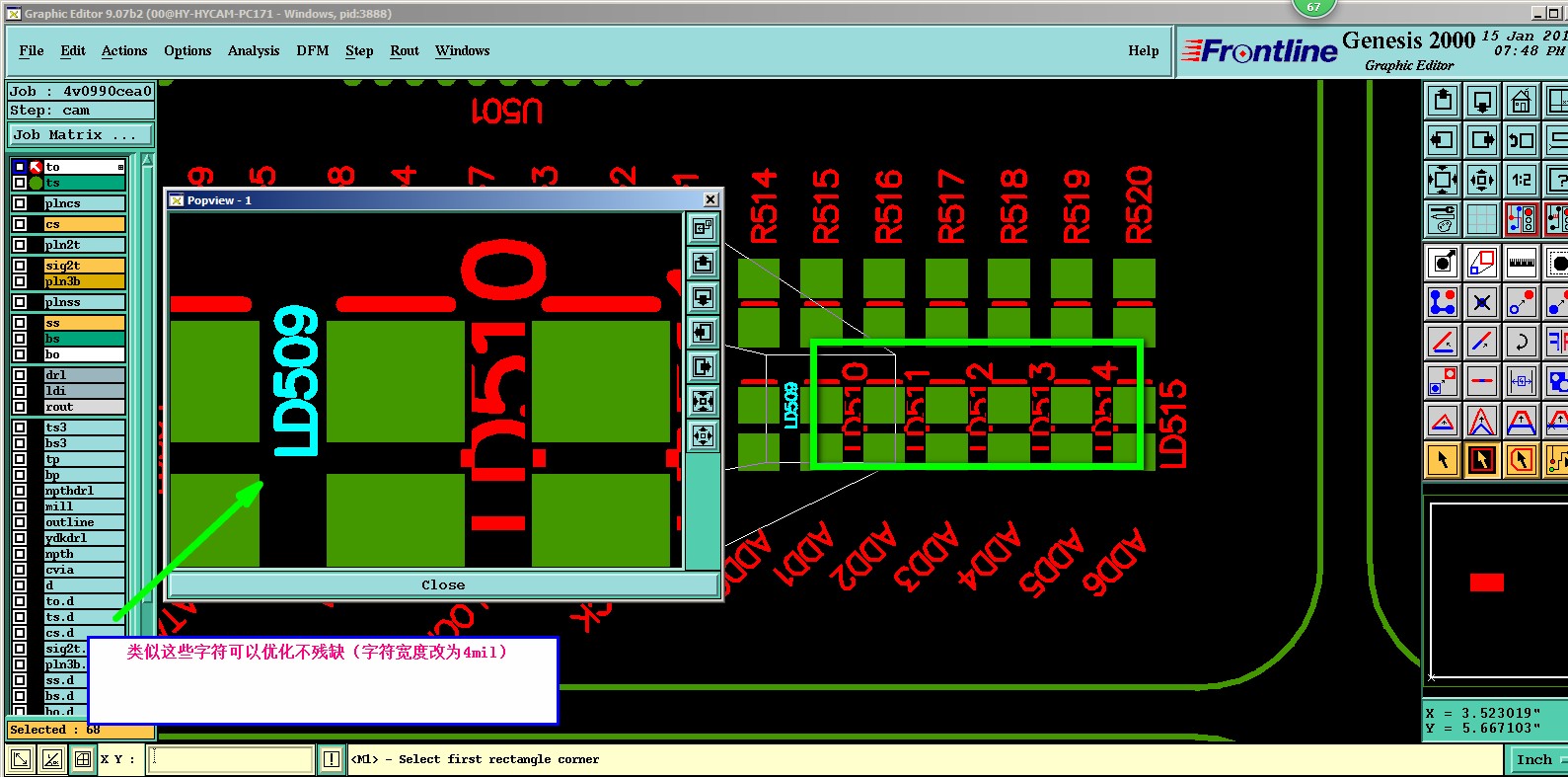Click the red-blue horizontal line segment icon

click(1482, 381)
